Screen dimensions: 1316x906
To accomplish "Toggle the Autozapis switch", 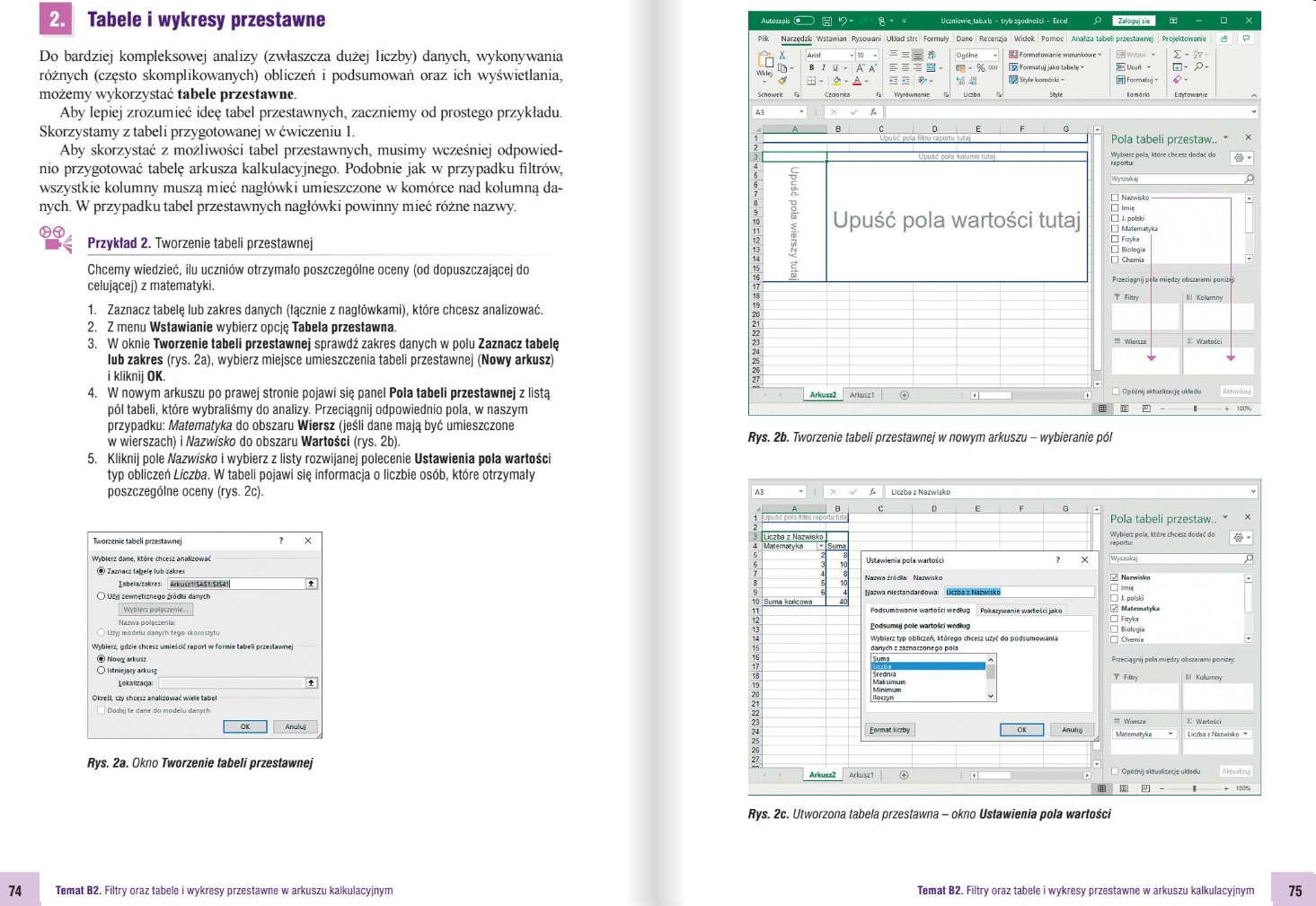I will coord(804,21).
